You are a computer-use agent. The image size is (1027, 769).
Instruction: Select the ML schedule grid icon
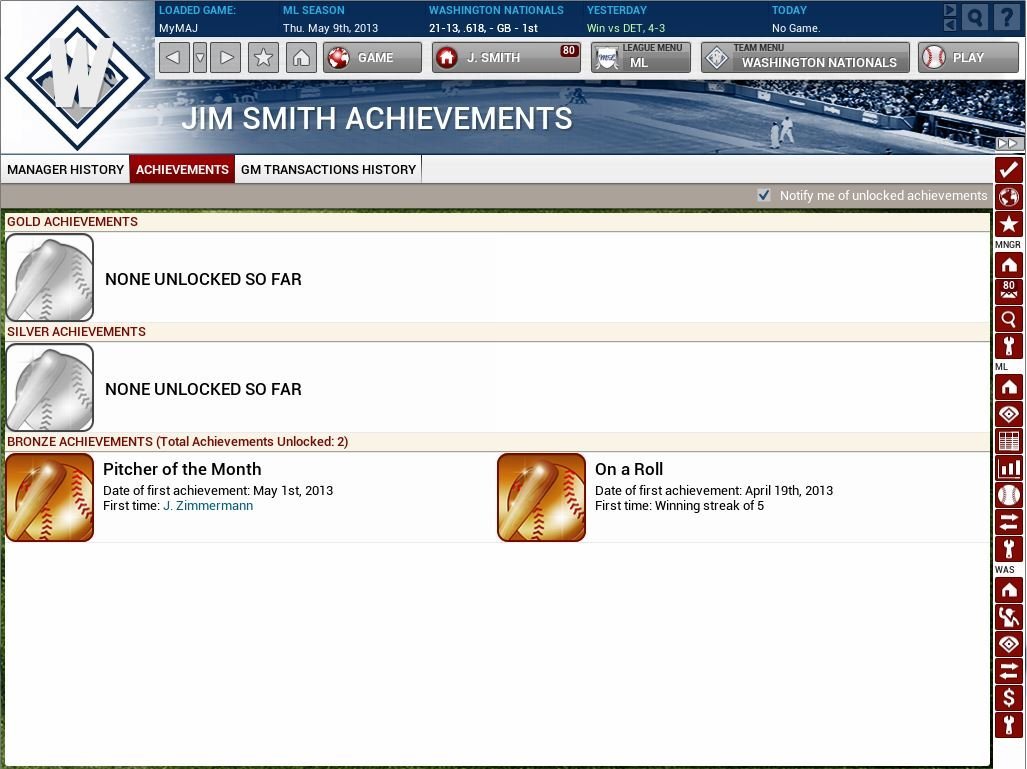pyautogui.click(x=1008, y=441)
